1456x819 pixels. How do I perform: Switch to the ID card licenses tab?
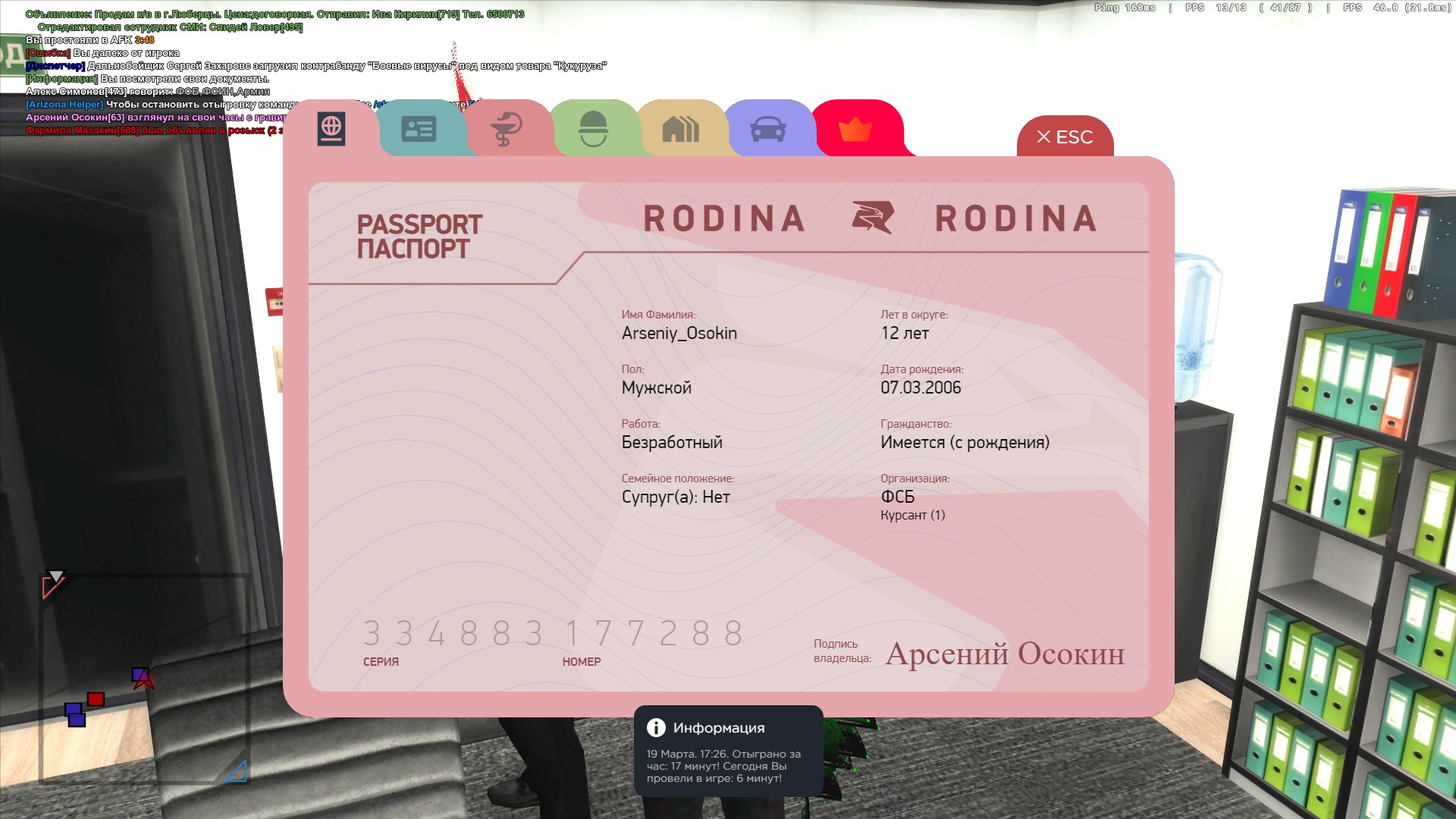(419, 129)
